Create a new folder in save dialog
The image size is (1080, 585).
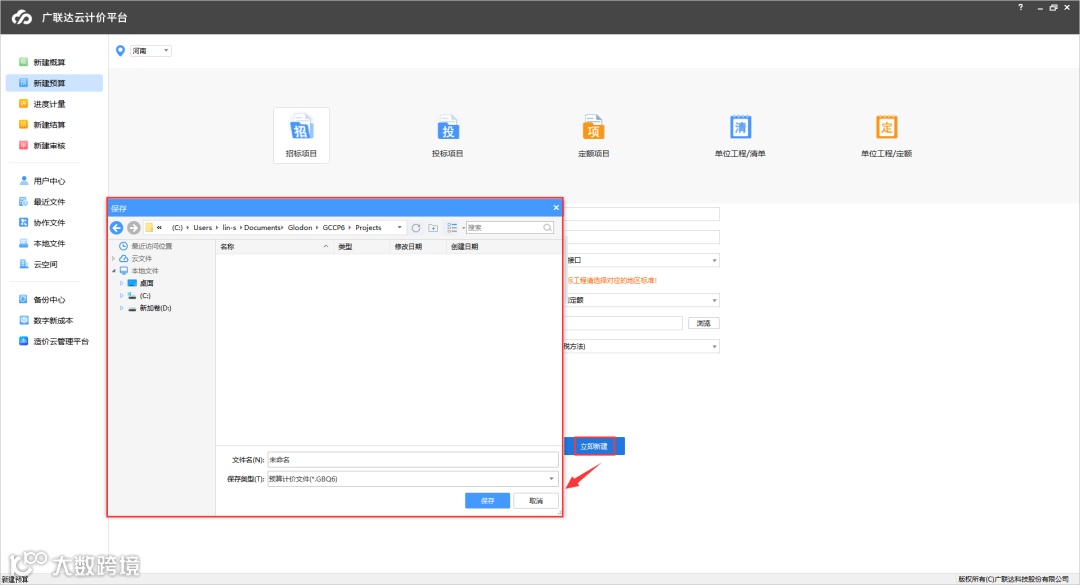coord(433,227)
